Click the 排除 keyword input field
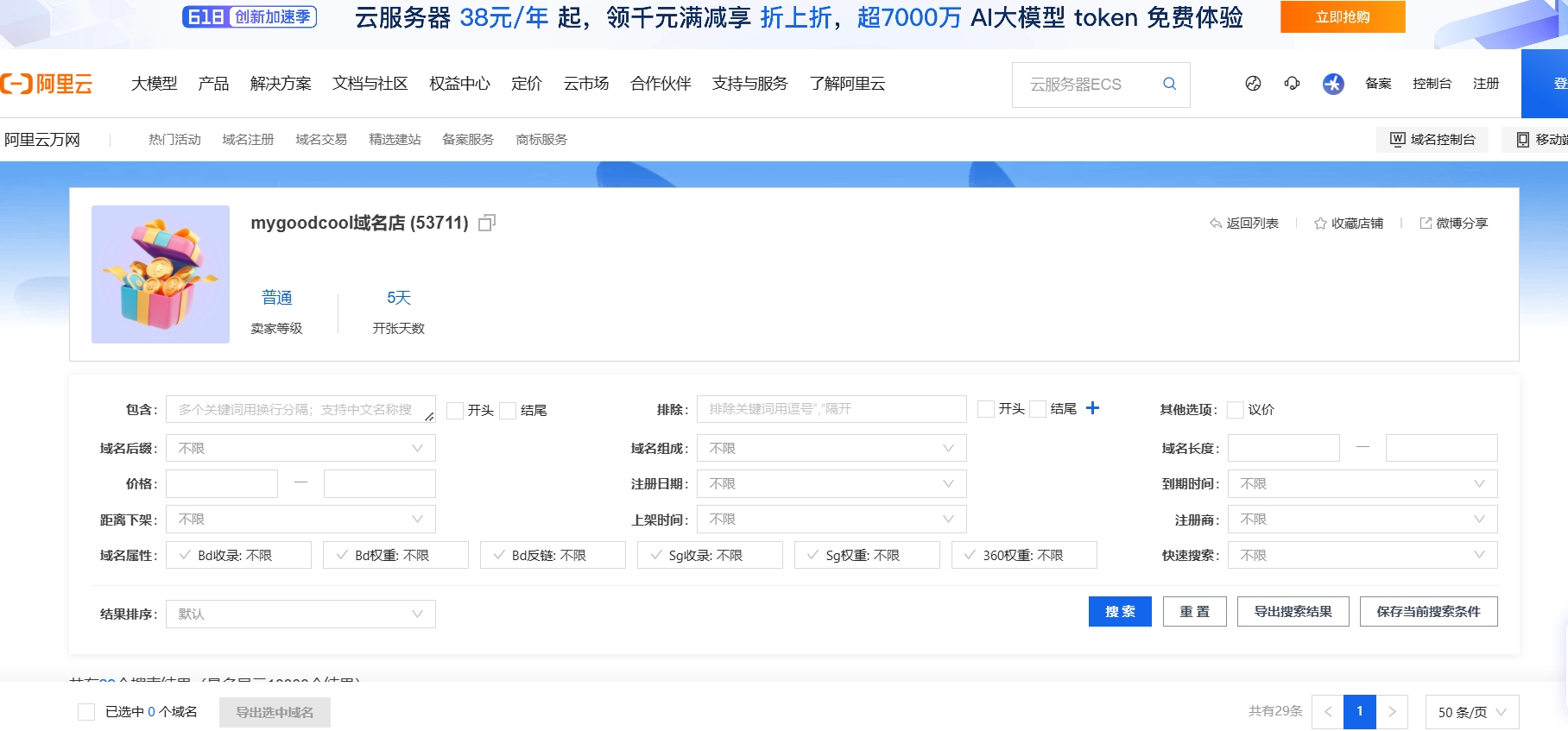 tap(831, 409)
